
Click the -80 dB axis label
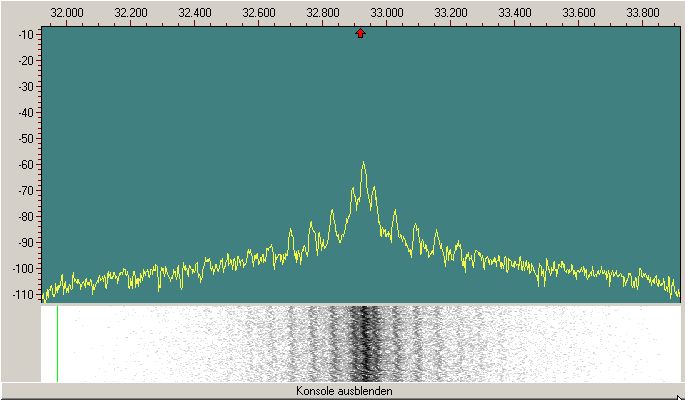pos(26,217)
